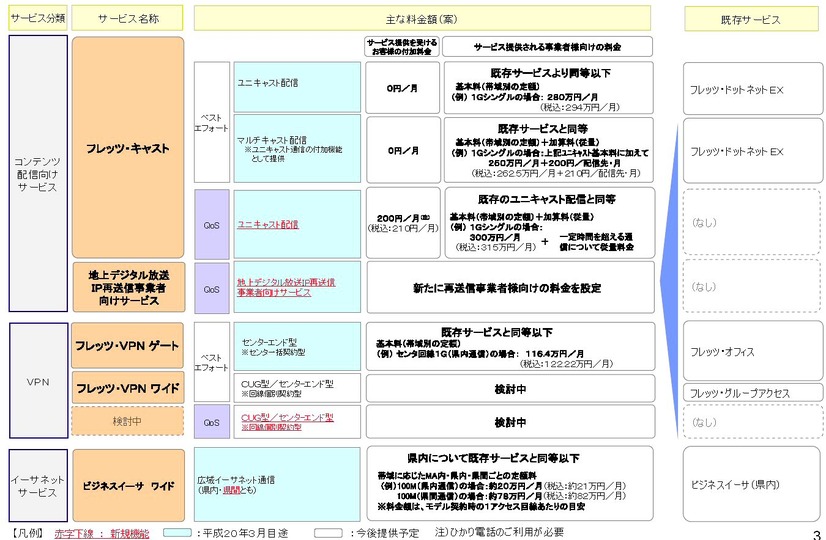
Task: Click the コンテンツ配信向けサービス category box
Action: pyautogui.click(x=38, y=173)
